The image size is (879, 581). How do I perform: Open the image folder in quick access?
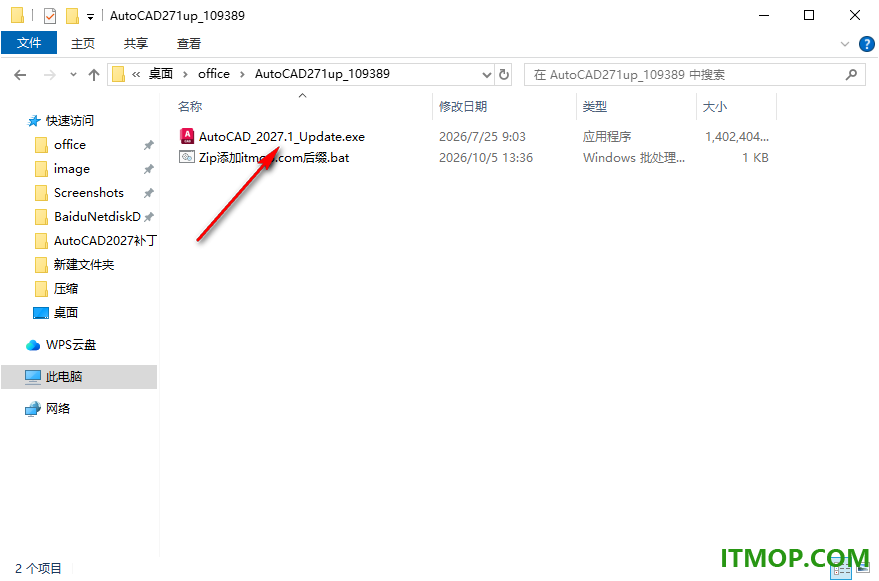[72, 169]
